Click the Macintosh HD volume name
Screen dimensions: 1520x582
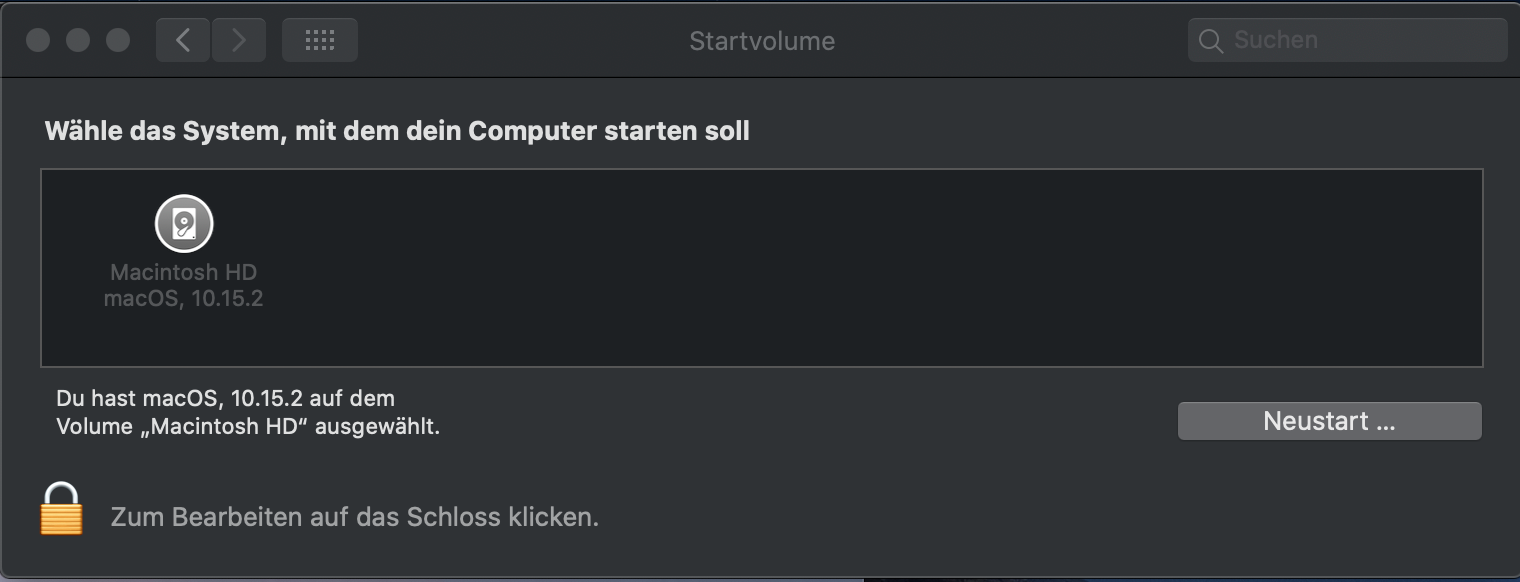tap(184, 272)
